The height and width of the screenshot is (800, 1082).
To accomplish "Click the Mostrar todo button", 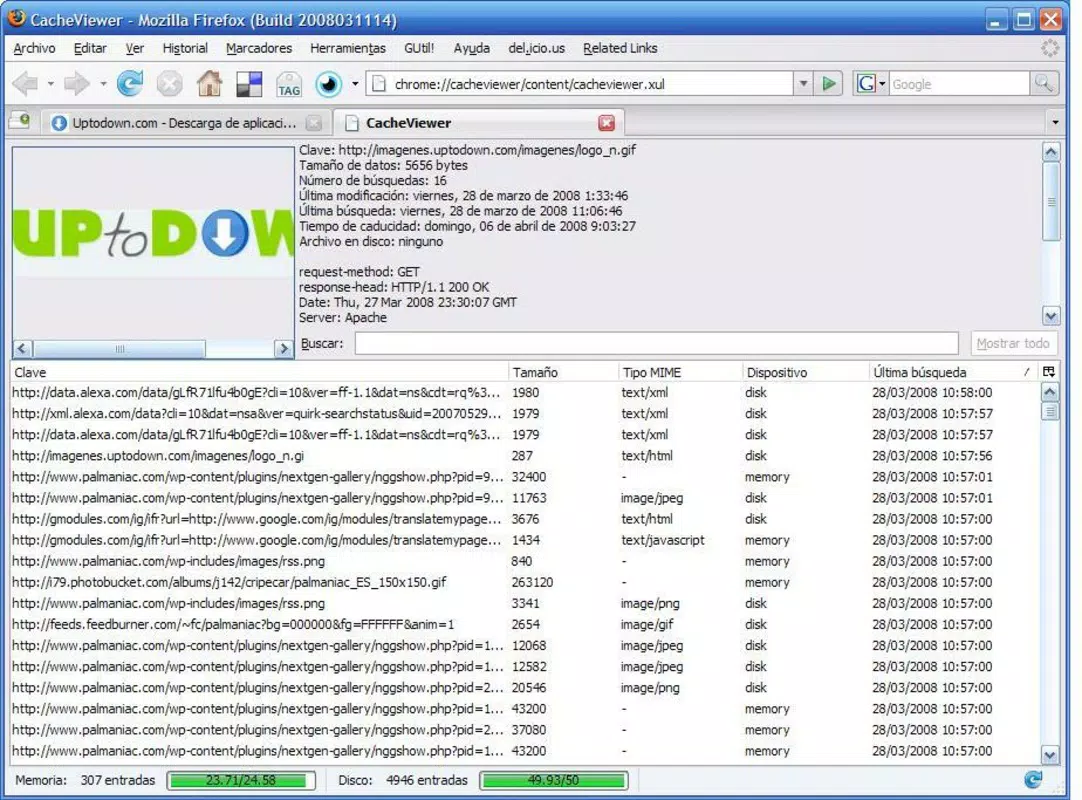I will 1012,343.
